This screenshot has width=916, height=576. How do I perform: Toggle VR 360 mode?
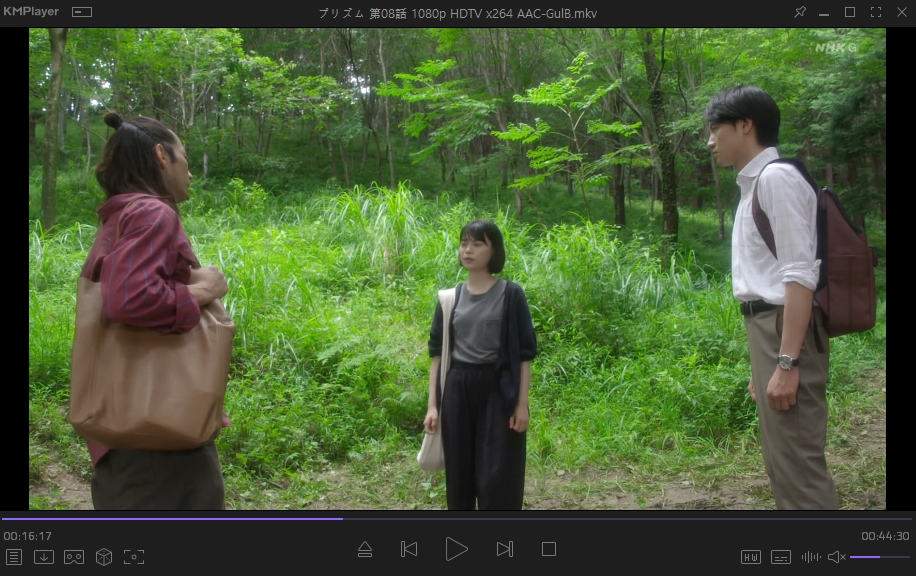pyautogui.click(x=74, y=557)
